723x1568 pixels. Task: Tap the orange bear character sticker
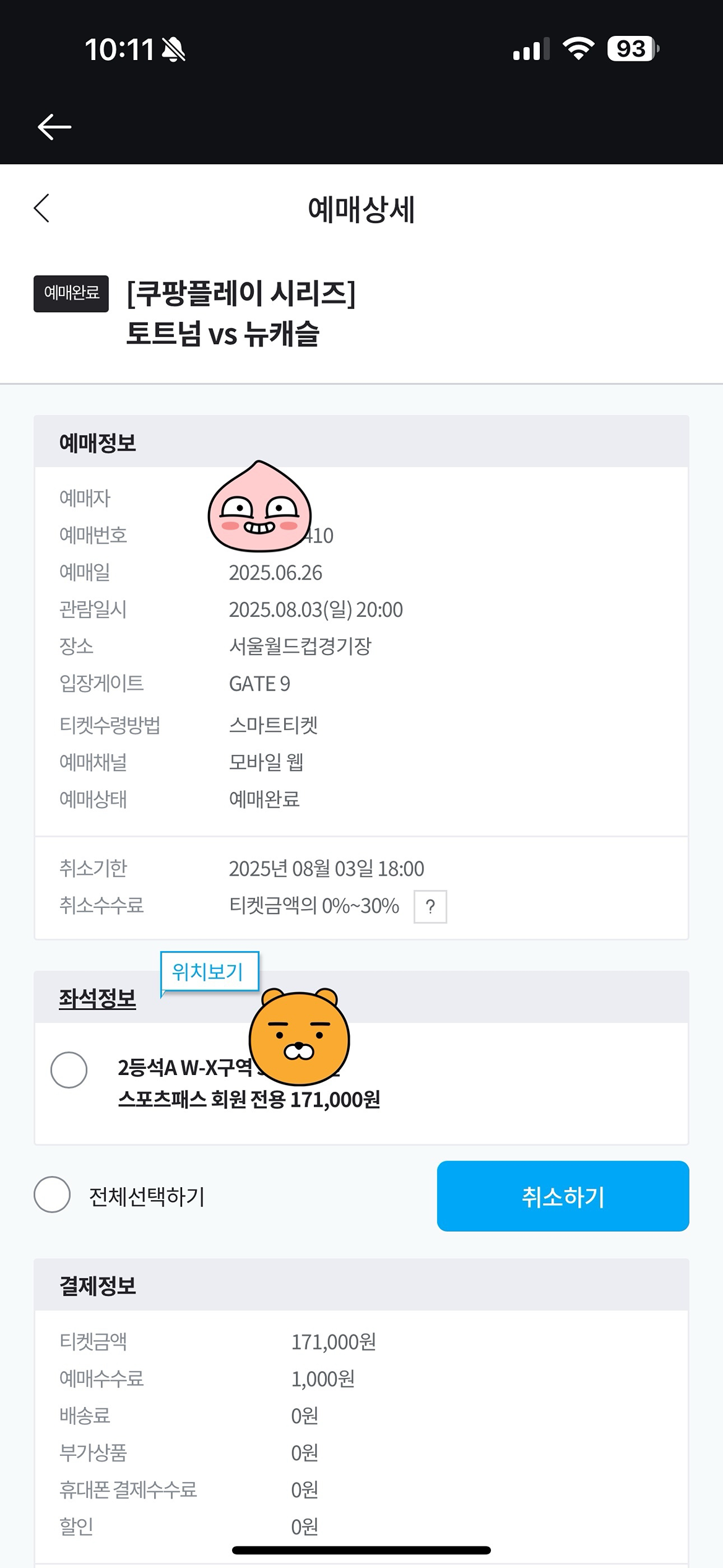click(300, 1036)
